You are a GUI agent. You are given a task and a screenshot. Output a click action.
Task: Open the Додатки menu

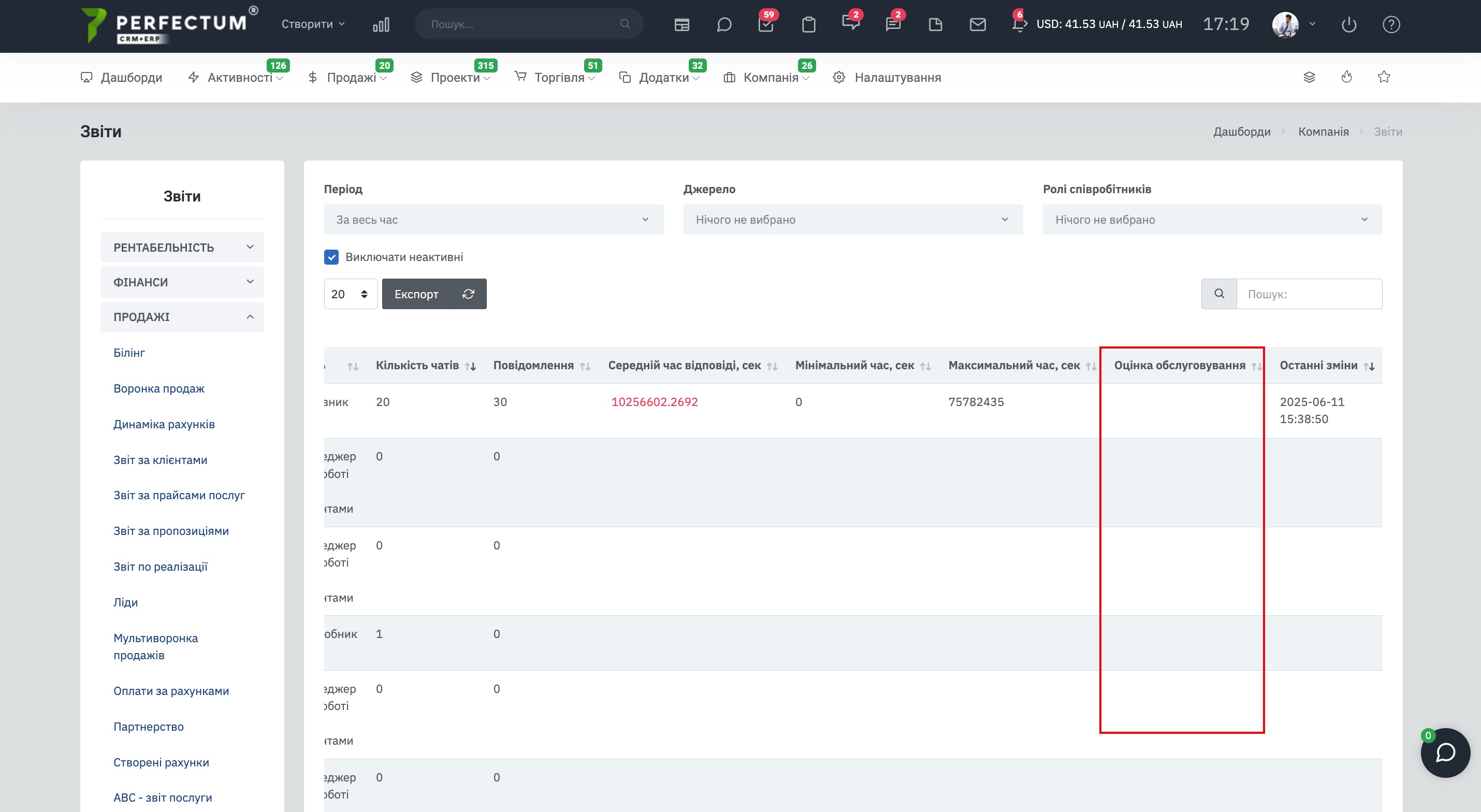point(659,77)
